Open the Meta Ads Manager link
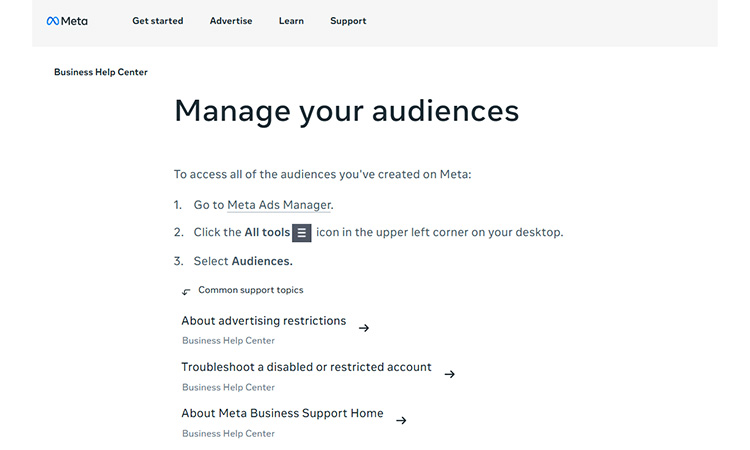Viewport: 750px width, 450px height. click(x=279, y=205)
